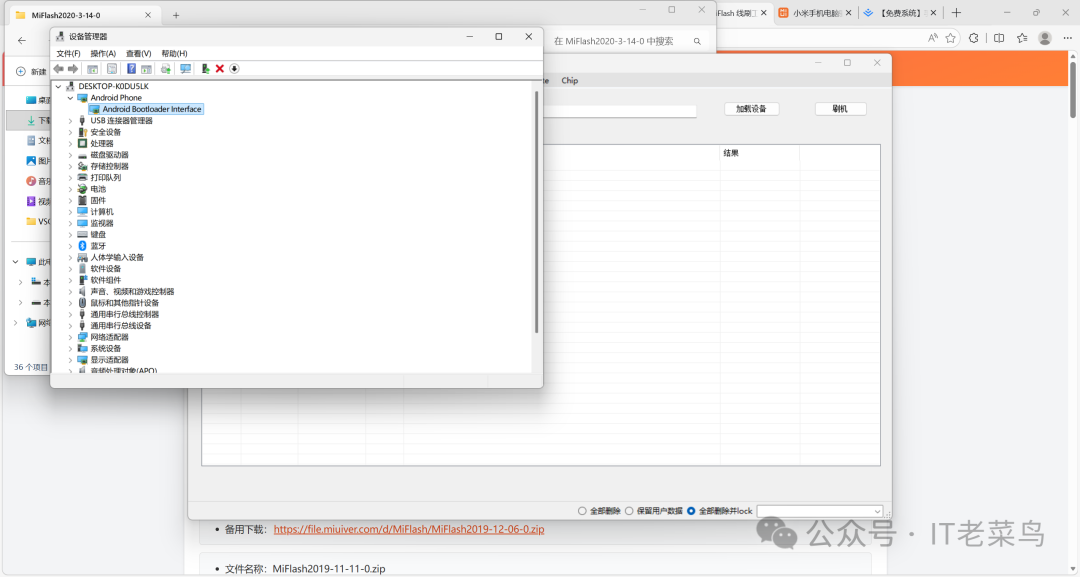Click the 刷机 button in MiFlash

[x=839, y=108]
